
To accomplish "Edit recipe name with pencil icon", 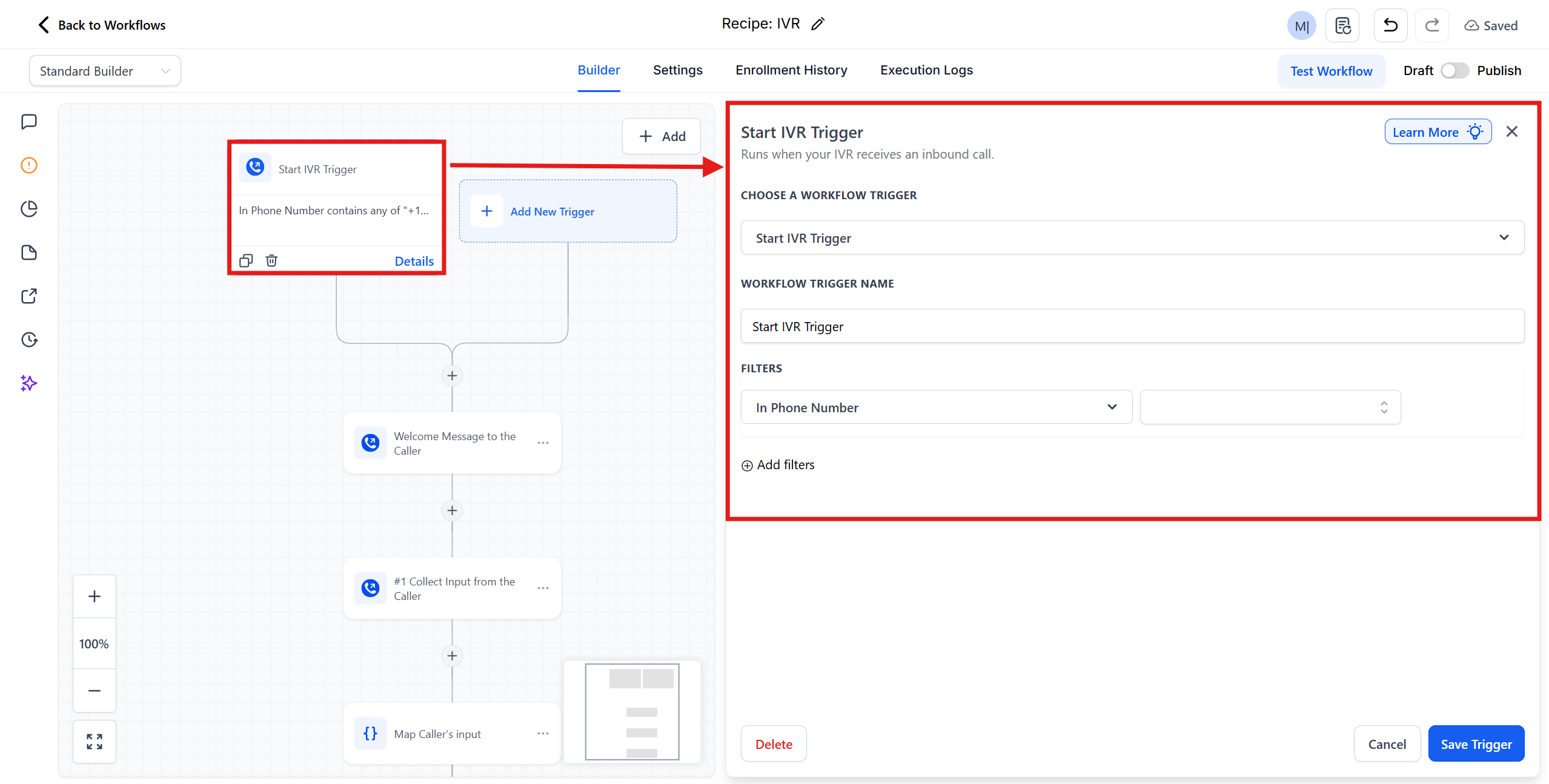I will (818, 24).
